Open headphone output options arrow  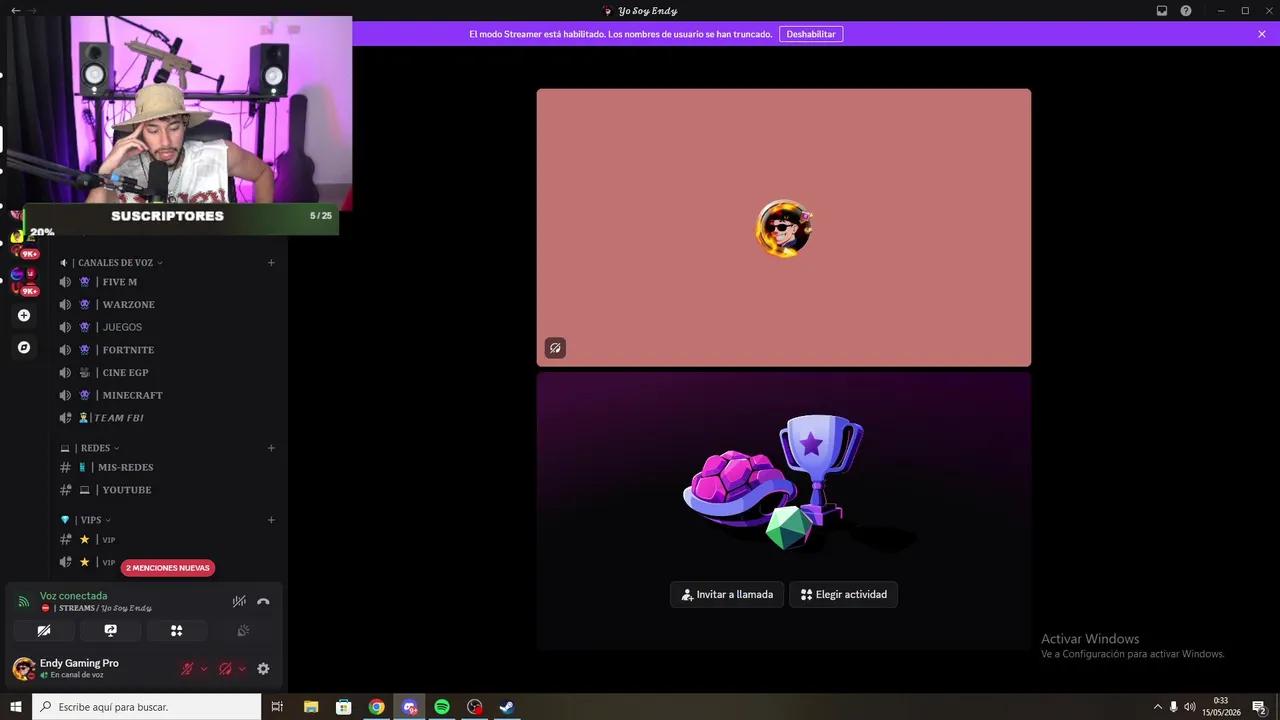tap(242, 669)
